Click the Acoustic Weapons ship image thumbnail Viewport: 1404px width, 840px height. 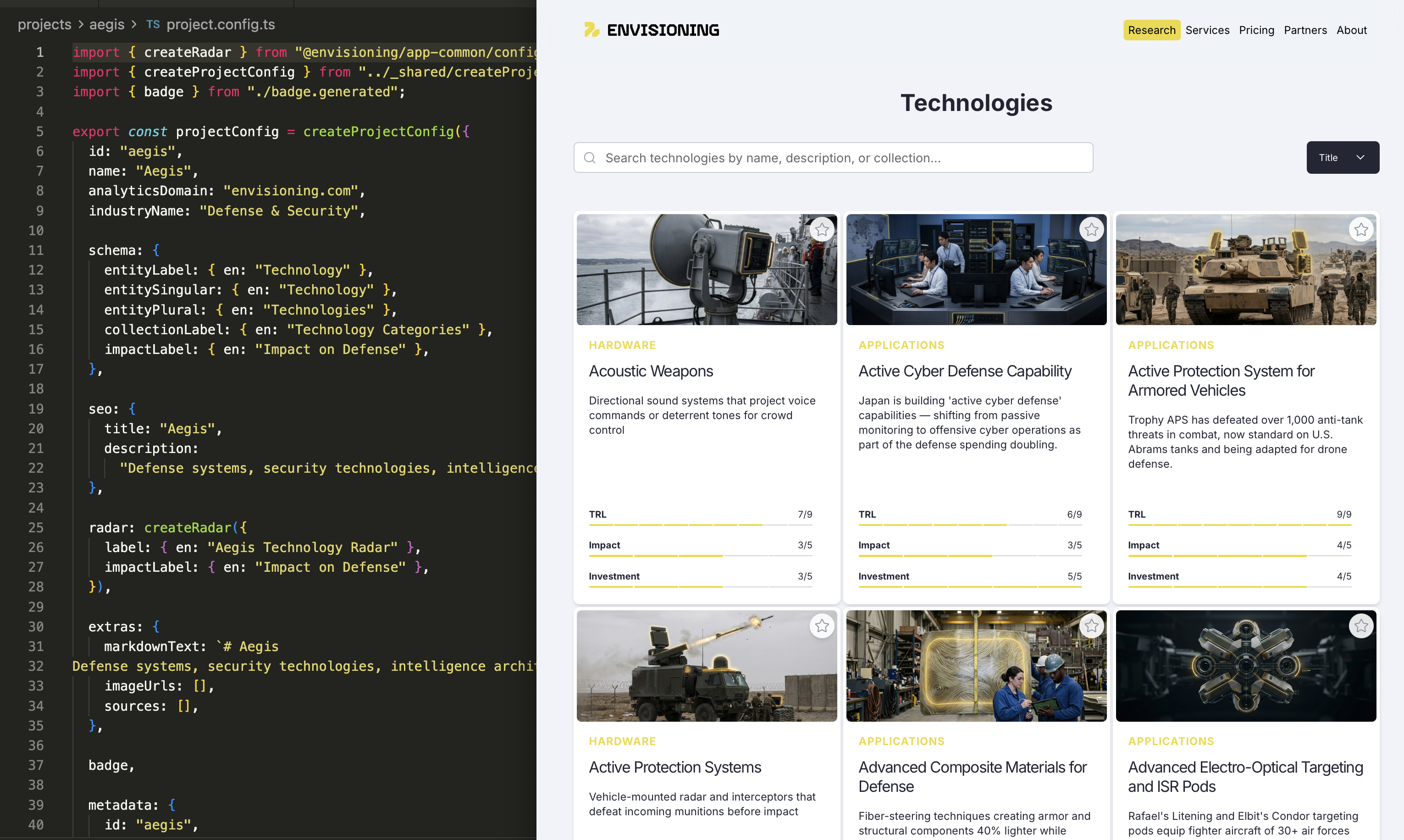(x=706, y=270)
